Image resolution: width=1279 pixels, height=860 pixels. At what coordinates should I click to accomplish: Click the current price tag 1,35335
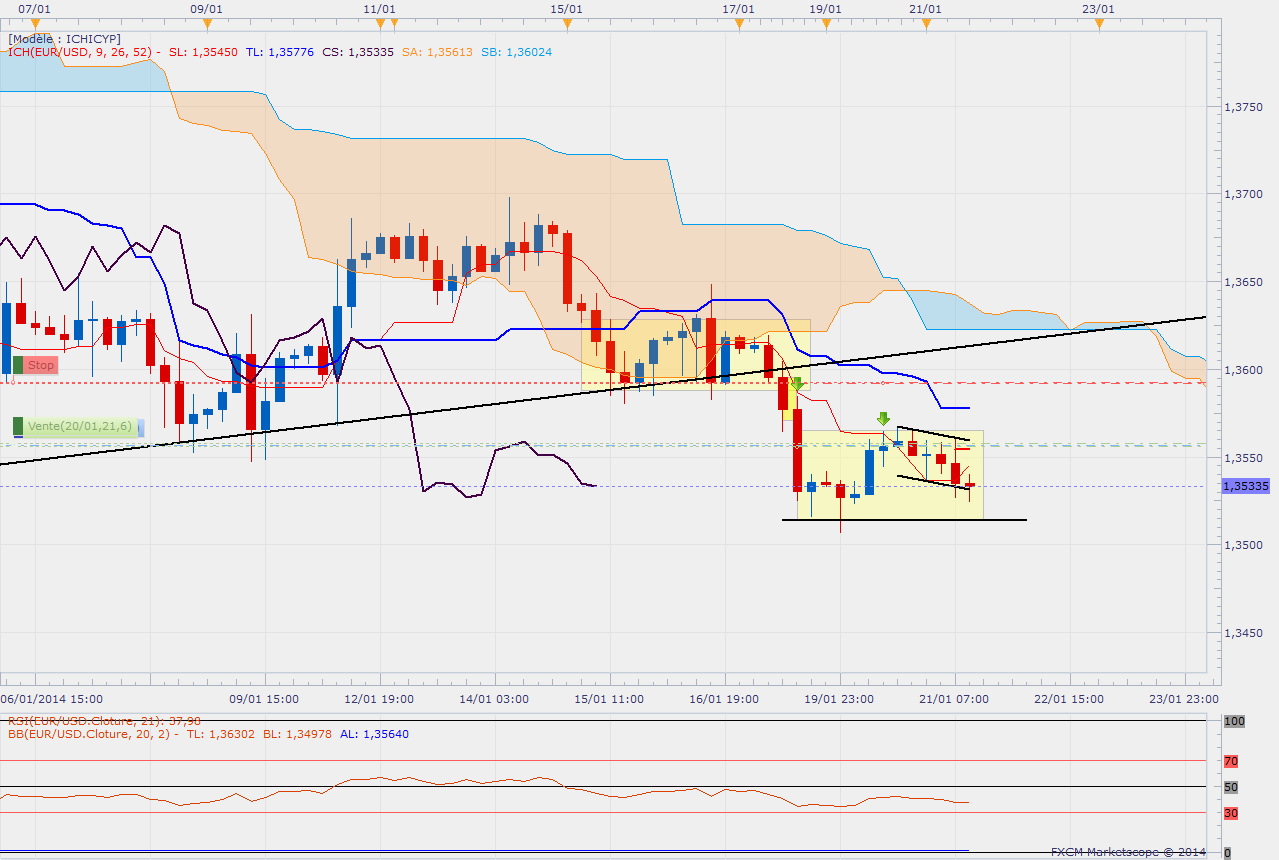[1245, 486]
